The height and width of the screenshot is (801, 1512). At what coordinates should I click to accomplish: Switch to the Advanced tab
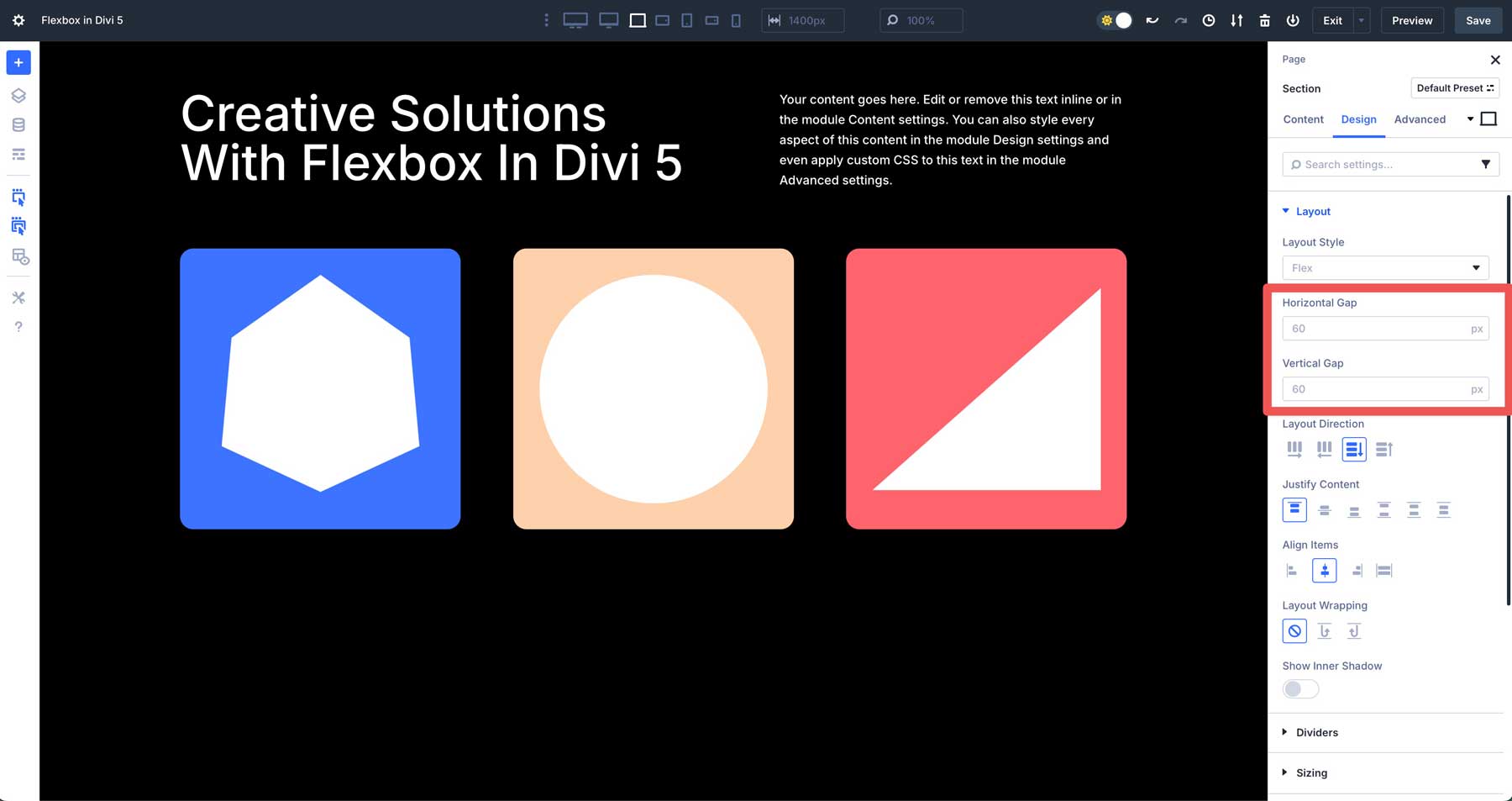point(1420,119)
